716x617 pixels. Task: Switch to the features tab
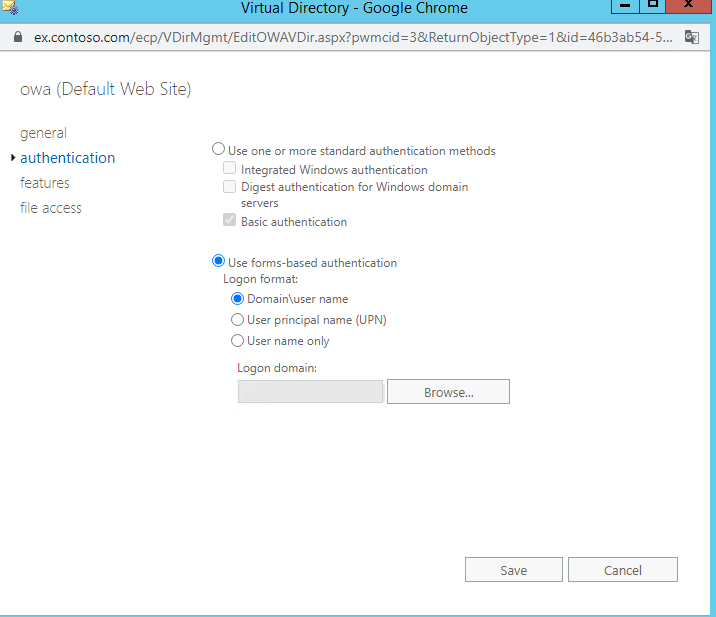(45, 183)
